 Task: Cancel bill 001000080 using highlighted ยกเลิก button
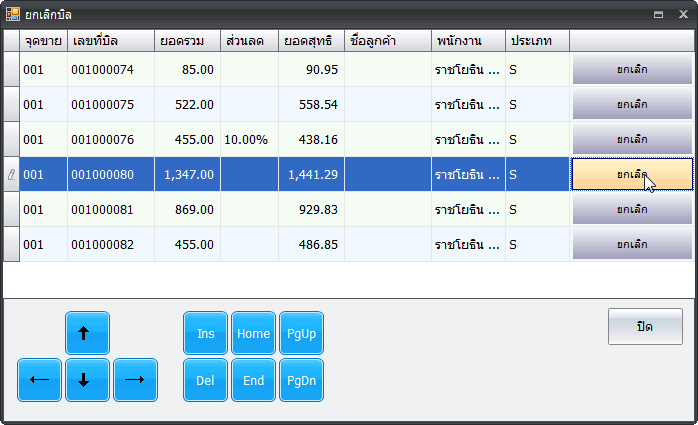[x=631, y=174]
